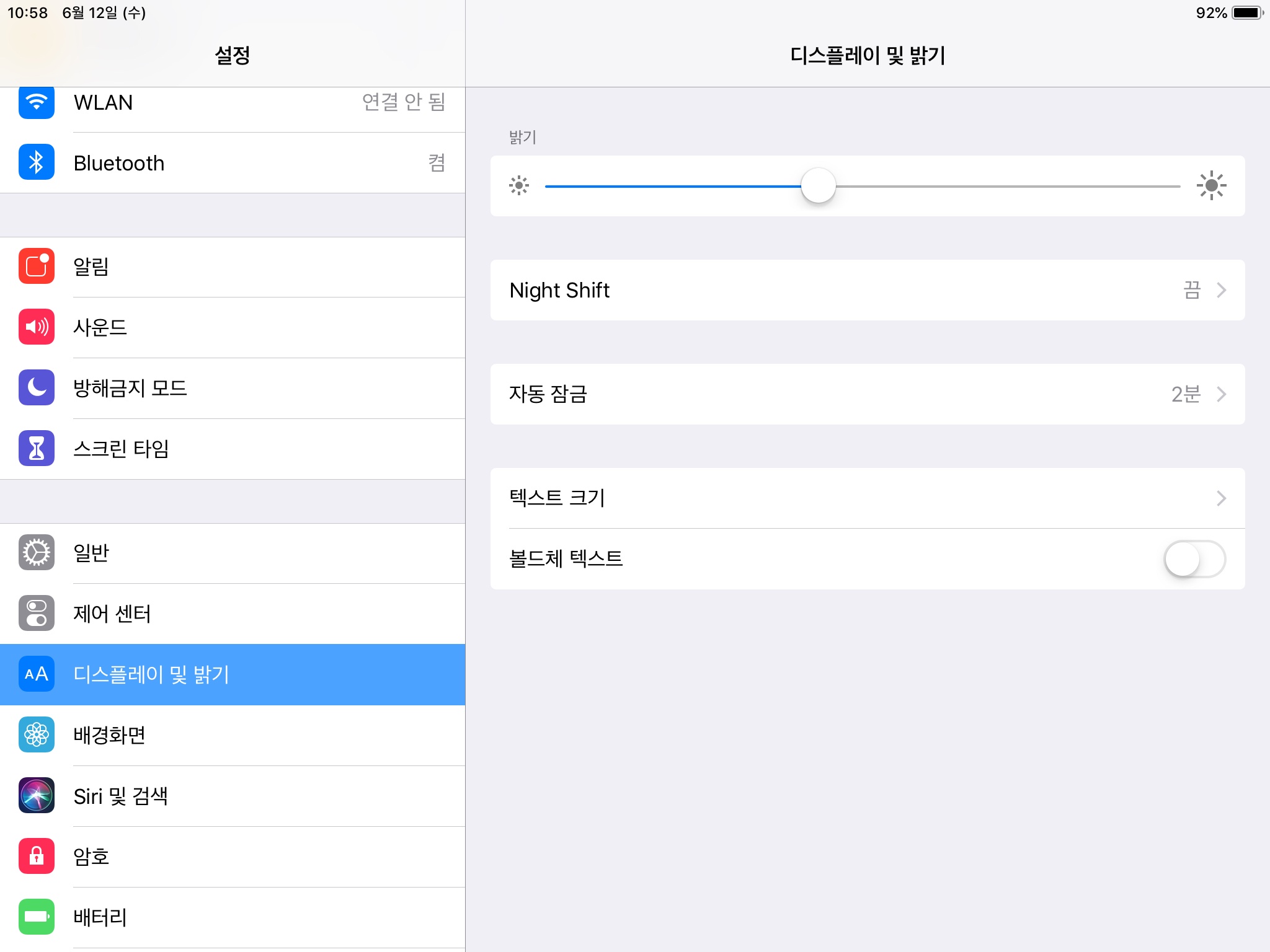Viewport: 1270px width, 952px height.
Task: Open the 텍스트 크기 text size option
Action: pyautogui.click(x=868, y=498)
